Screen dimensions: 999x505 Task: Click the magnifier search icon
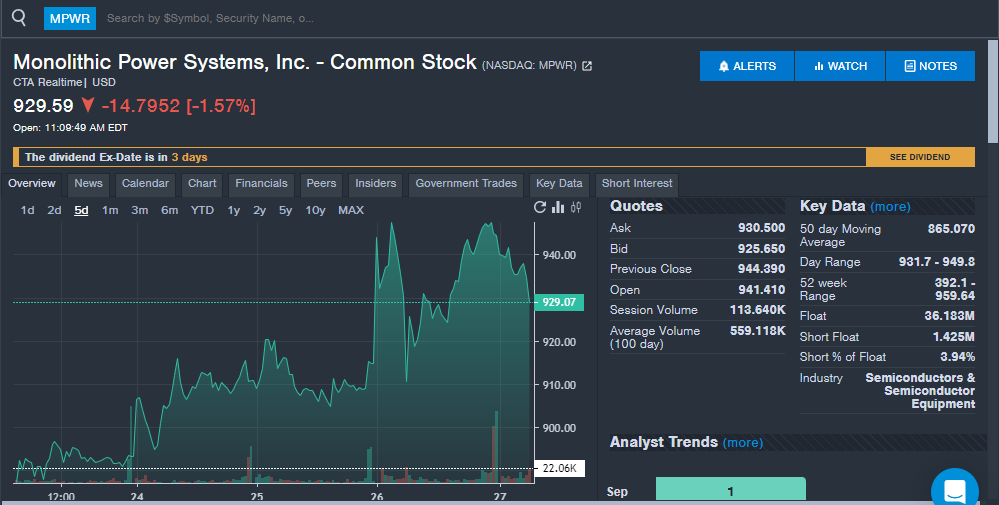point(19,18)
